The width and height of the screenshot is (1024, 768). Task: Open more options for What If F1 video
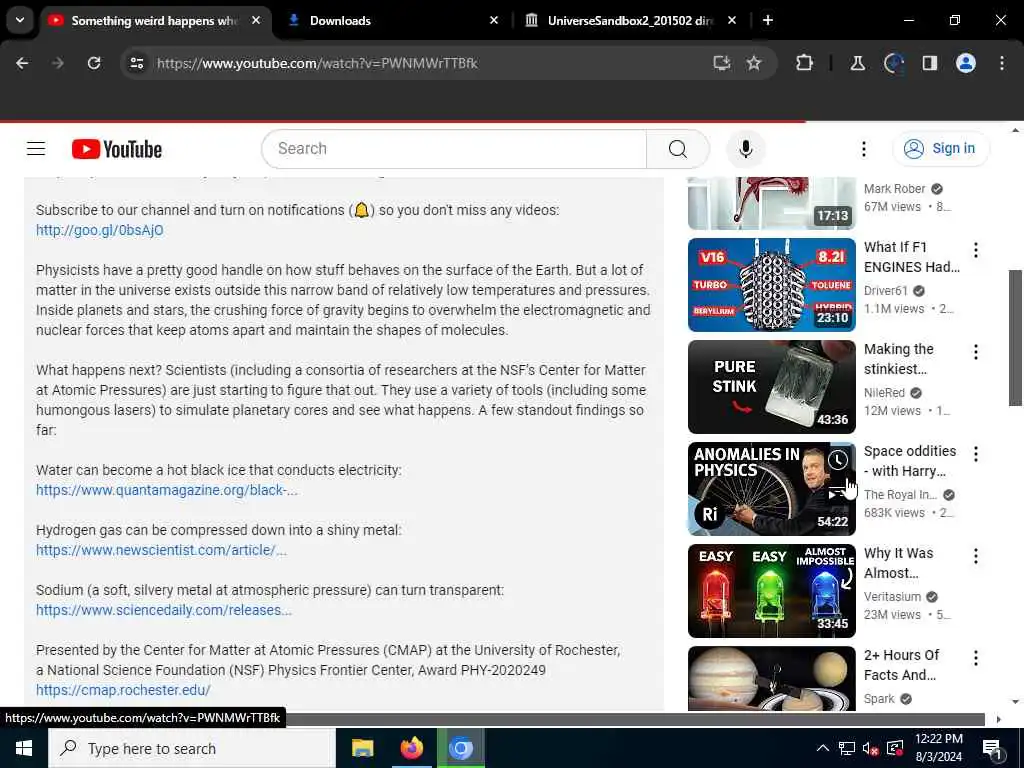click(x=976, y=250)
